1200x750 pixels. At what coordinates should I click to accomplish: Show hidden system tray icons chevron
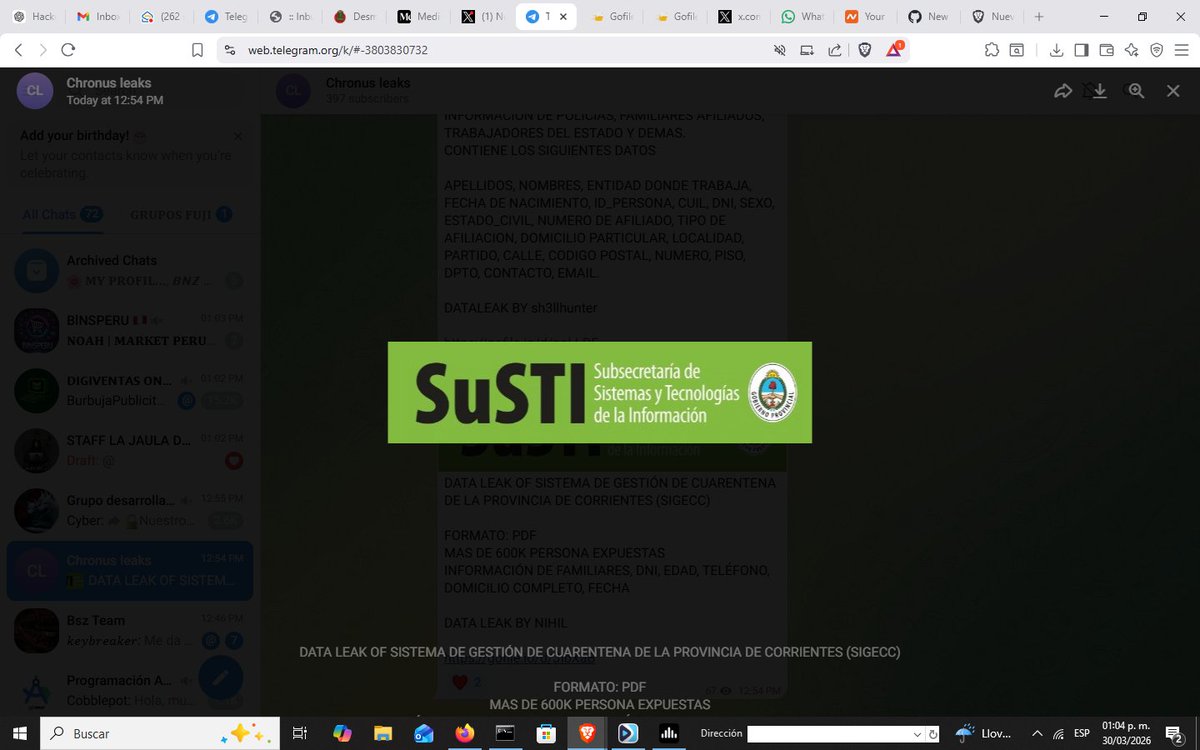[x=1036, y=733]
